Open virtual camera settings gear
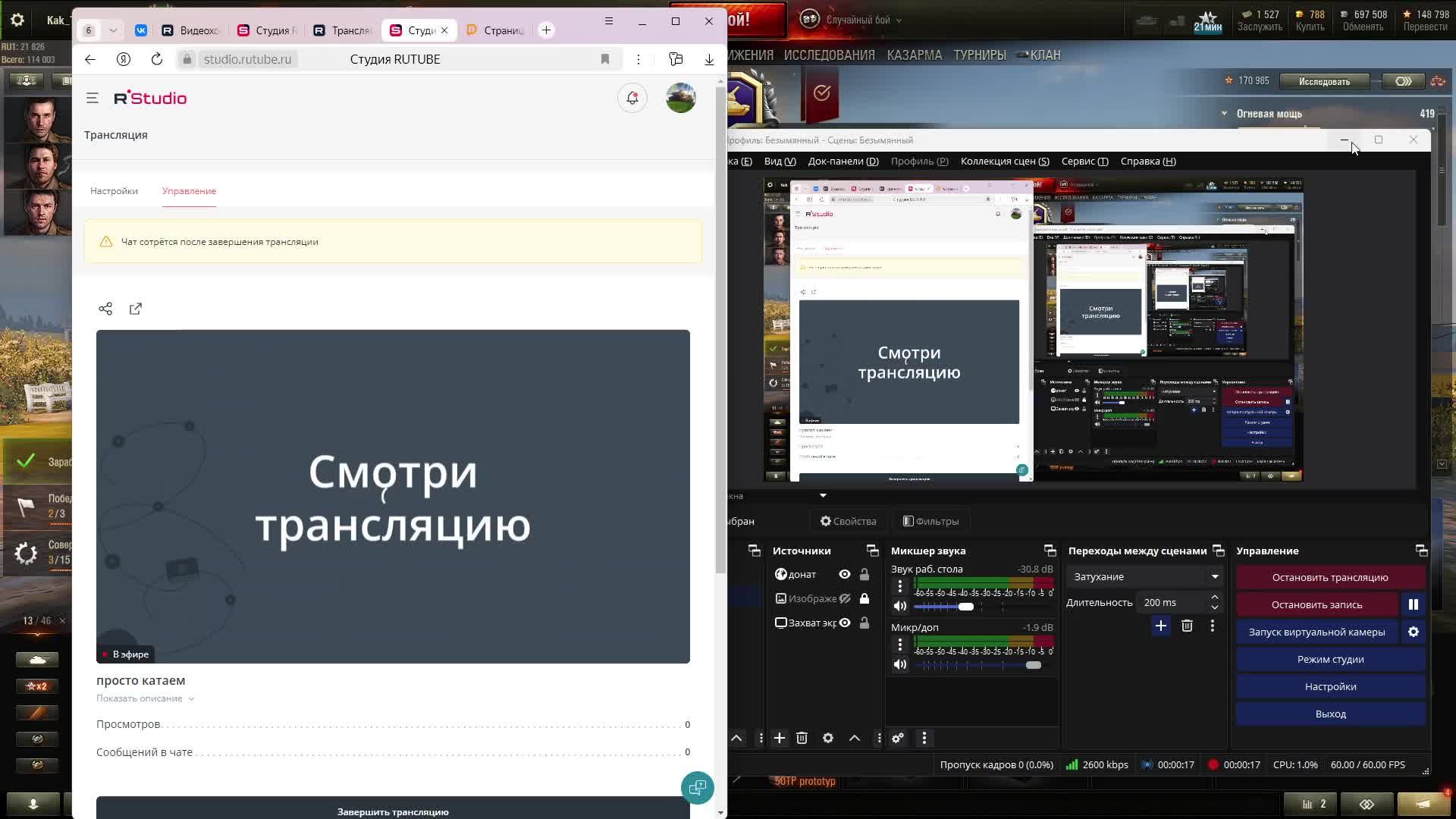 [x=1414, y=632]
